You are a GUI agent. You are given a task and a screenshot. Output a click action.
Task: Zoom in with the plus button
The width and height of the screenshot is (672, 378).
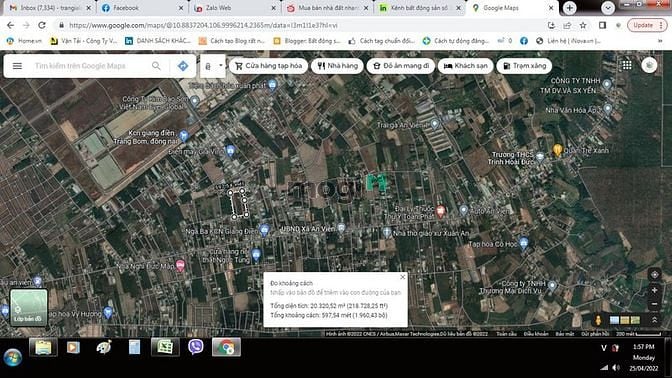[x=654, y=291]
